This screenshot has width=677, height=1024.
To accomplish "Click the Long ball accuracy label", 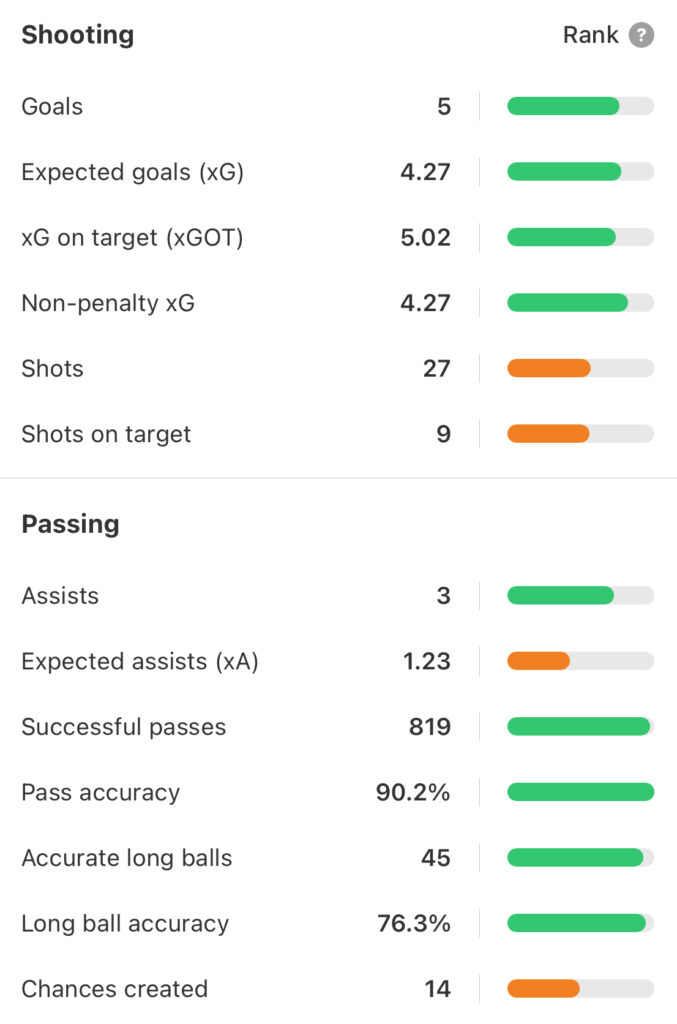I will [x=125, y=923].
